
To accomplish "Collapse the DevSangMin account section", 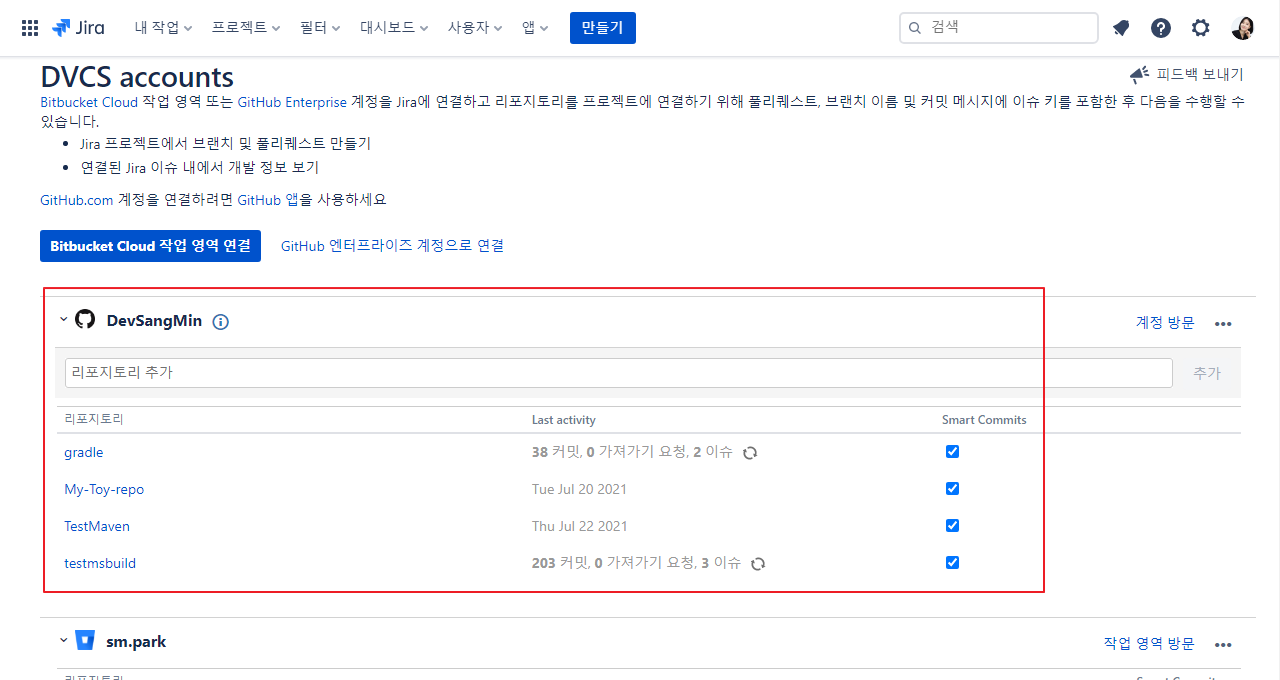I will tap(64, 320).
